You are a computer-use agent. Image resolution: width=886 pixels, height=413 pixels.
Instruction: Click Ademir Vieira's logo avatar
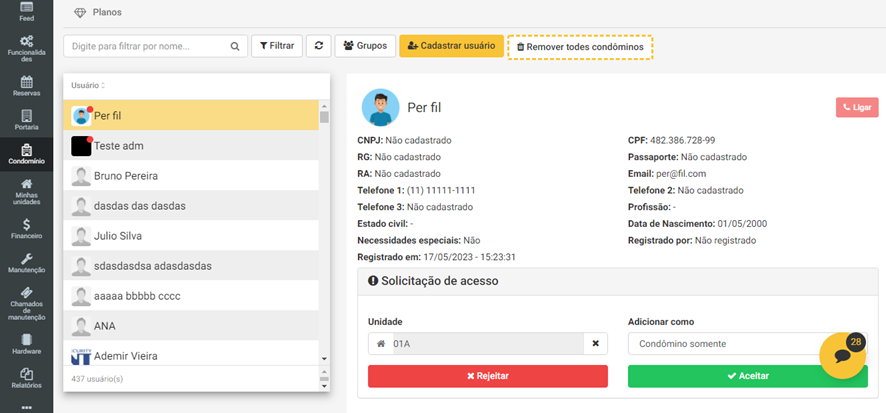point(81,356)
